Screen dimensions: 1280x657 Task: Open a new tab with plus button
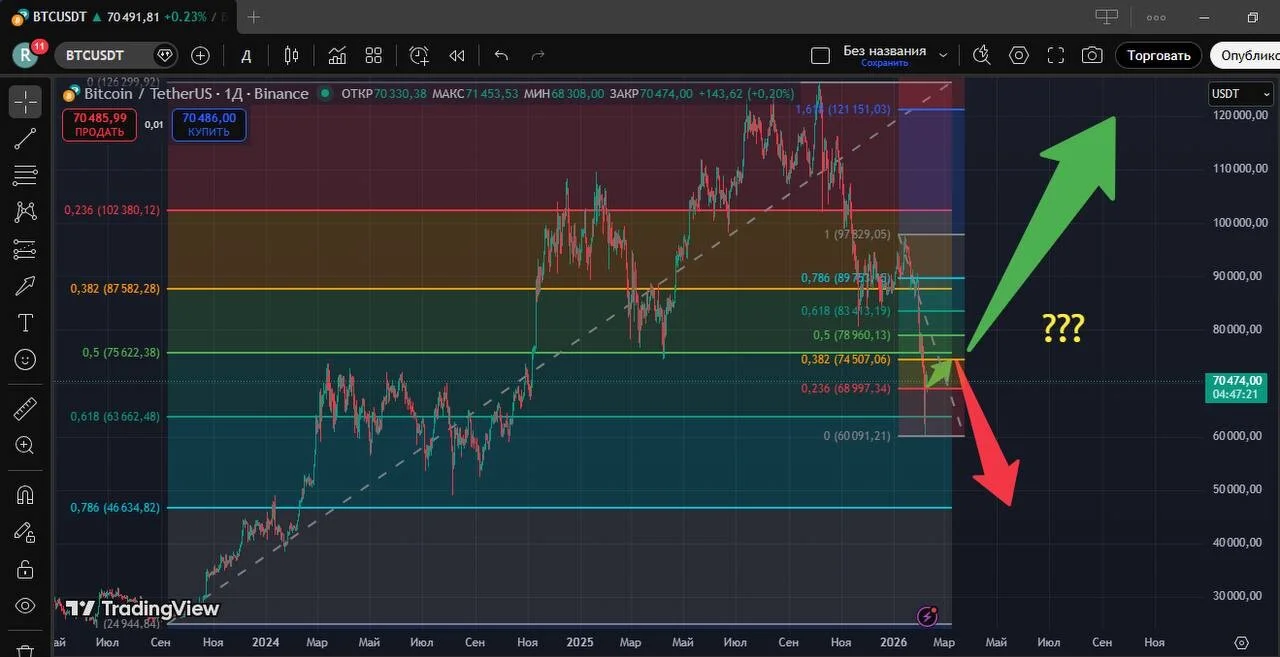pos(254,17)
